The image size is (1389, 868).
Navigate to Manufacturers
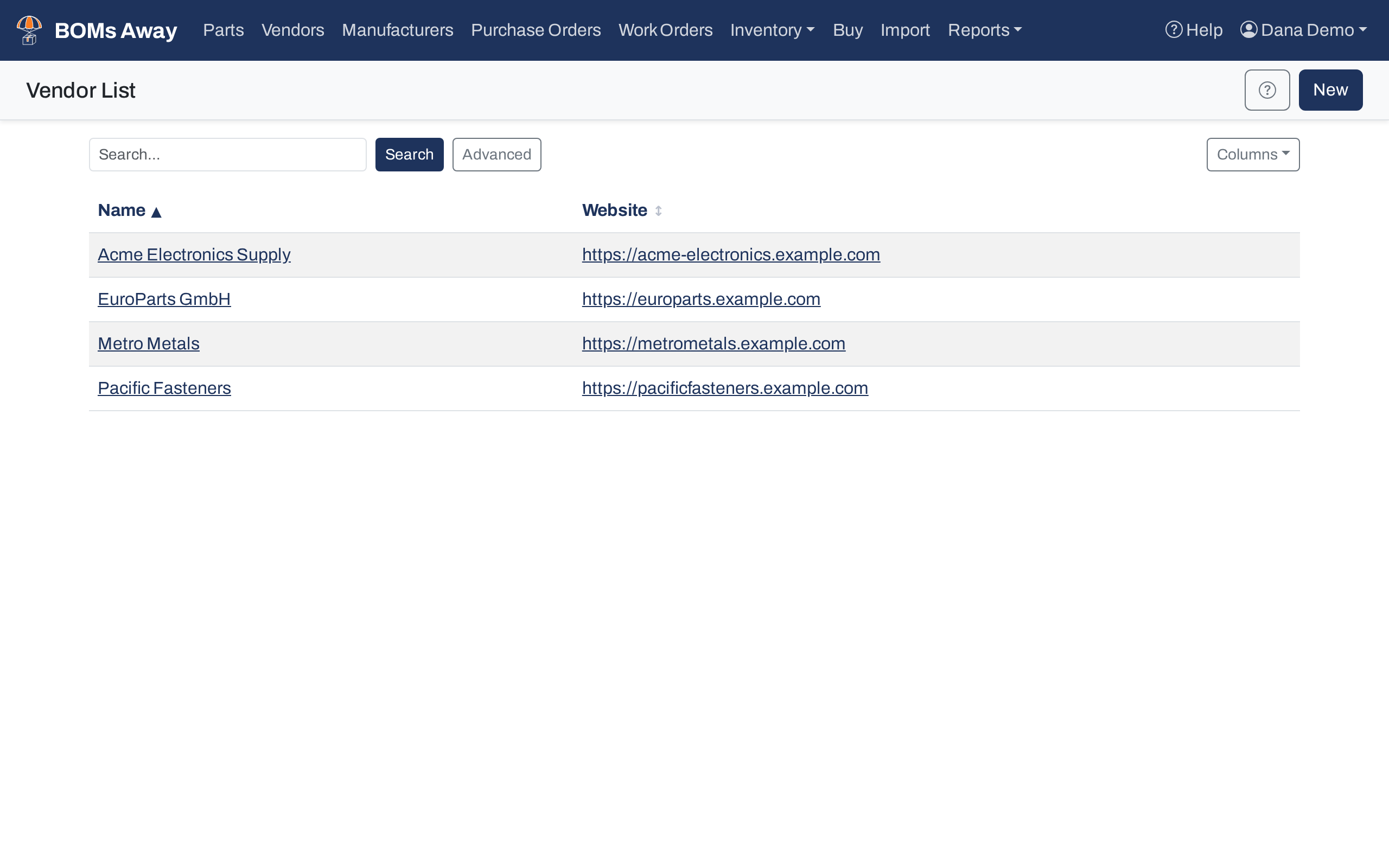coord(397,30)
